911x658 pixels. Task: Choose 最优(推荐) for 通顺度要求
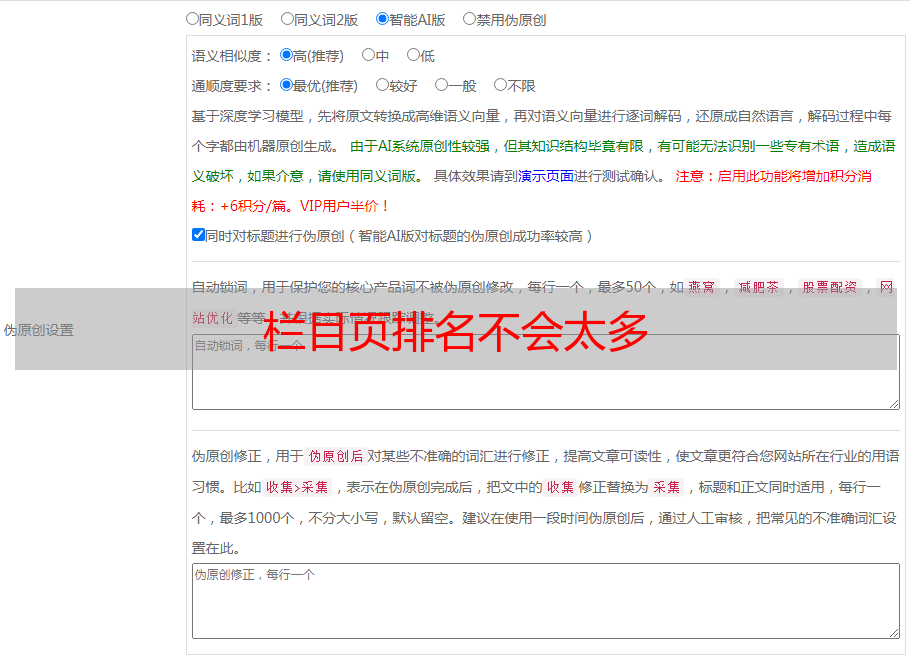(x=286, y=86)
